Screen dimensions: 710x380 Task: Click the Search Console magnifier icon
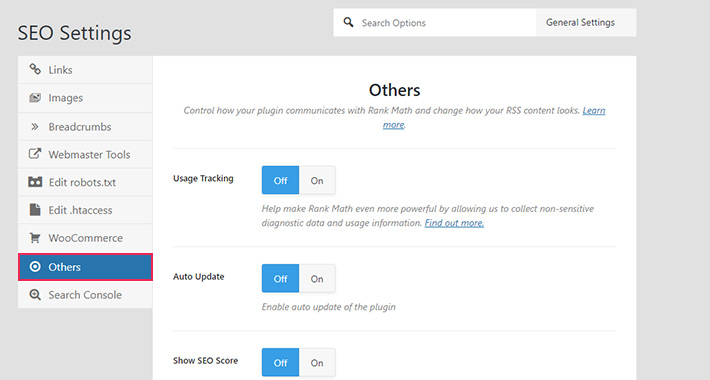coord(35,294)
